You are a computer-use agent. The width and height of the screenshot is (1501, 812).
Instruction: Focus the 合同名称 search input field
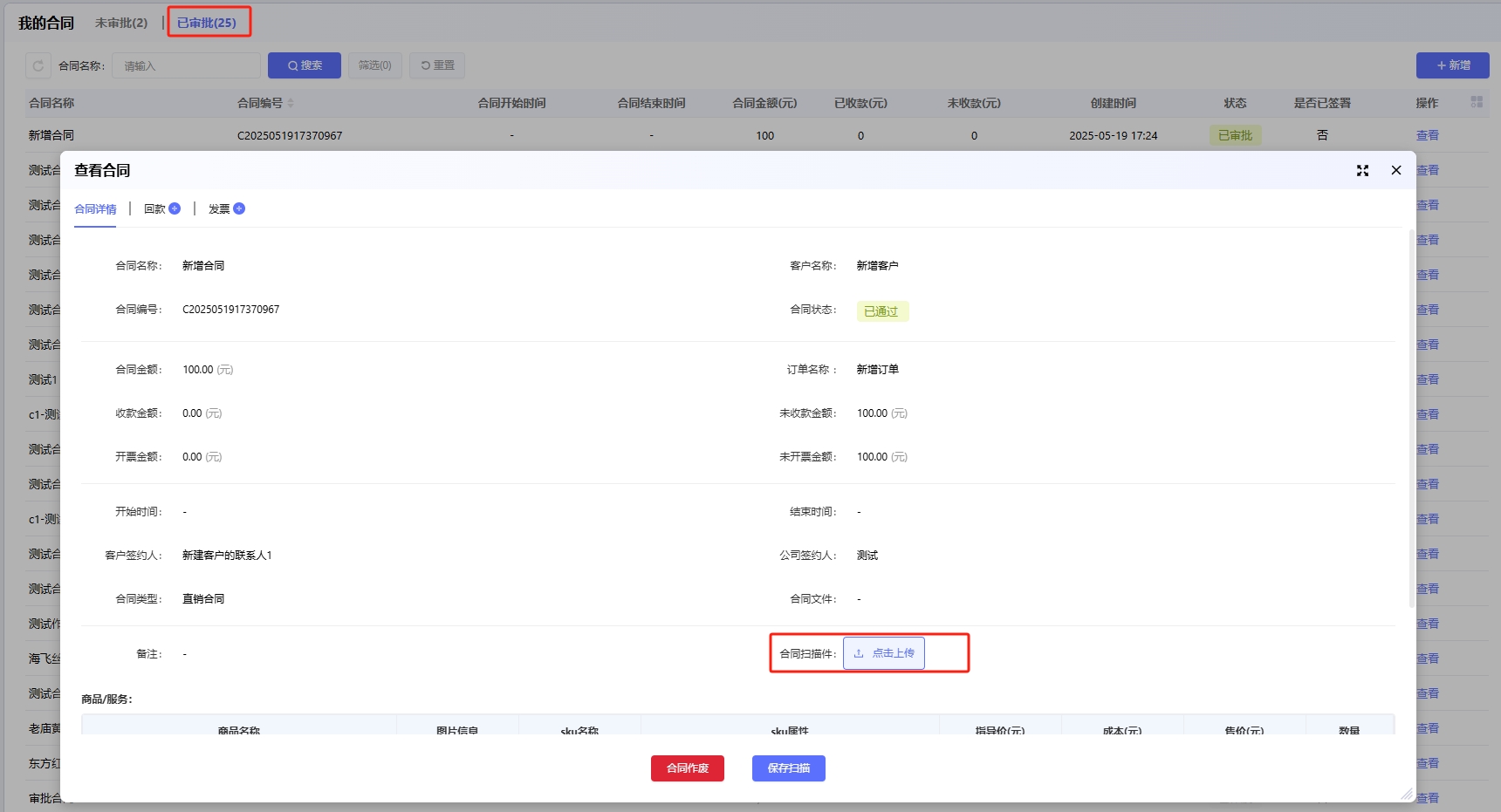[187, 65]
